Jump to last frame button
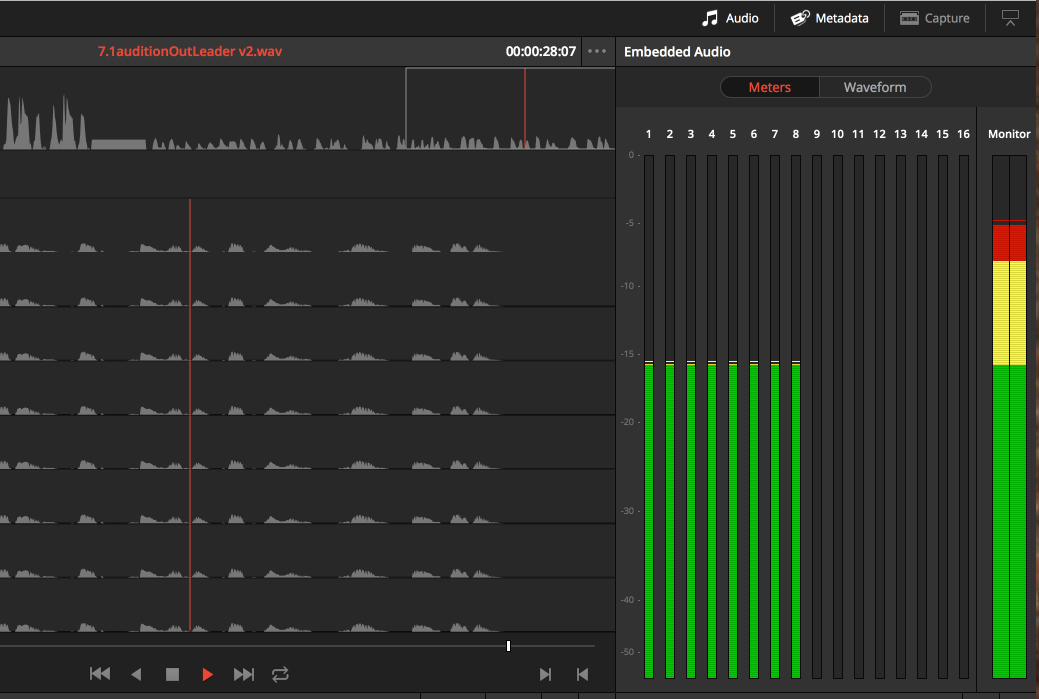The image size is (1039, 699). [244, 674]
